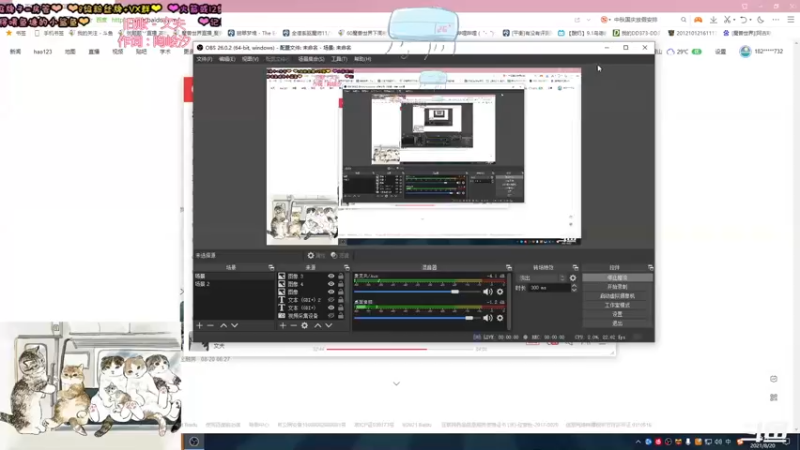Image resolution: width=800 pixels, height=450 pixels.
Task: Click the Start Virtual Camera button
Action: point(617,296)
